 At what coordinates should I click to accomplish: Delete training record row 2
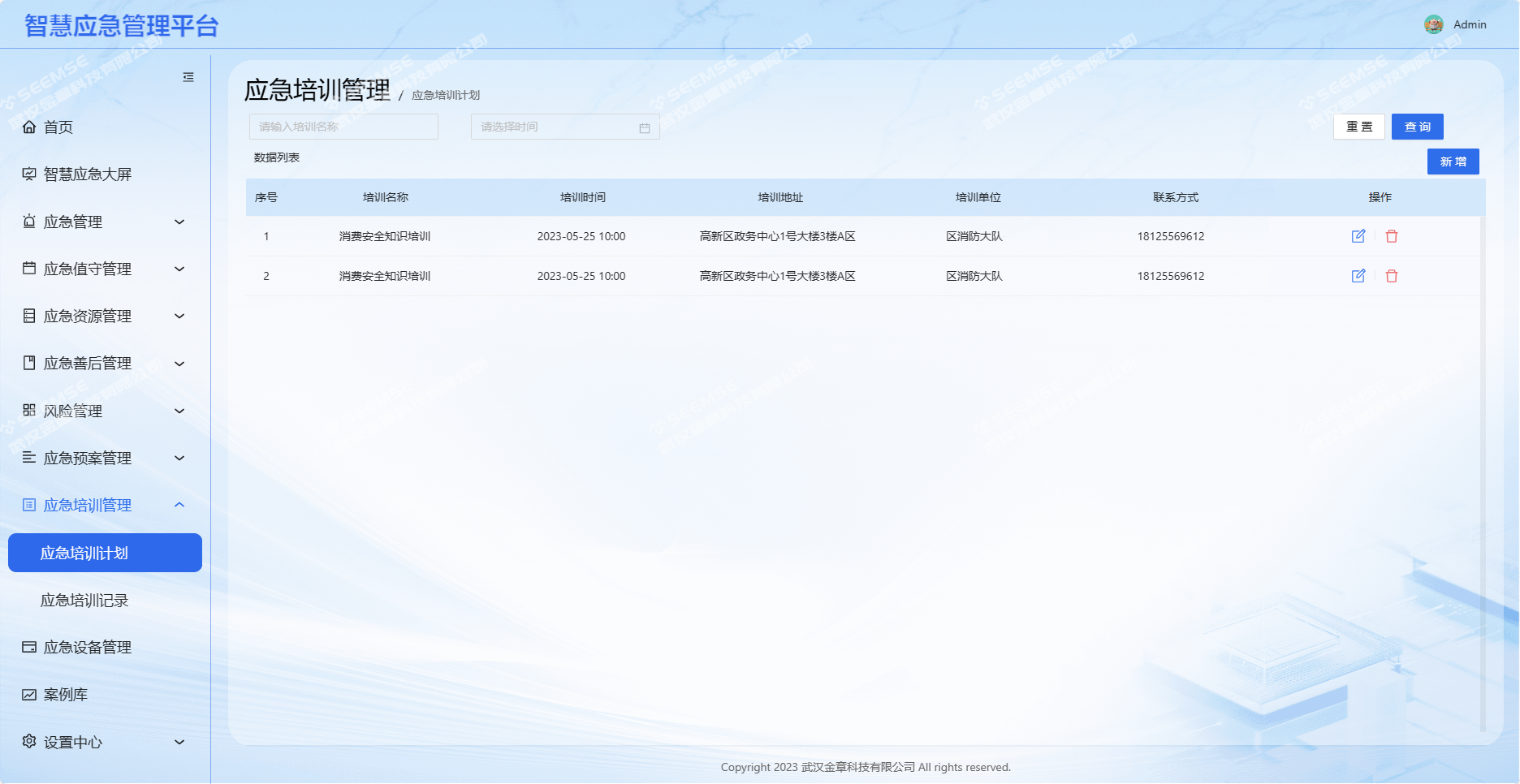pos(1392,276)
